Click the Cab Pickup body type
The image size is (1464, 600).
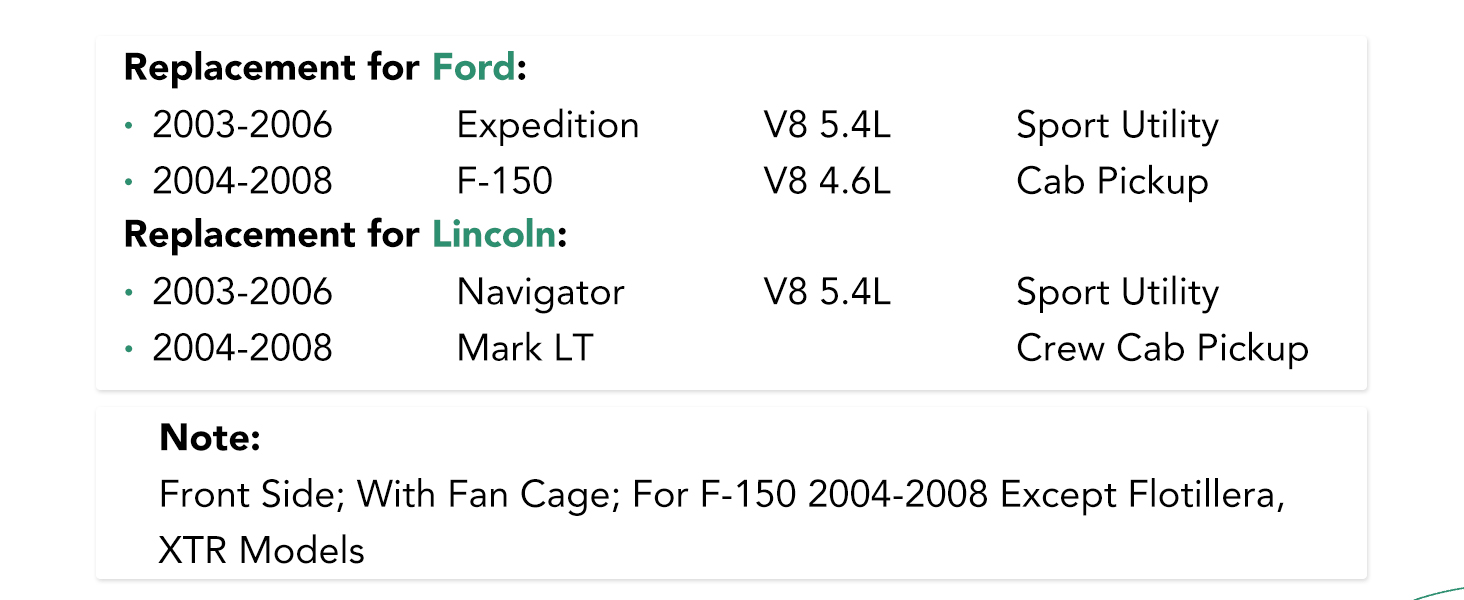[1112, 182]
